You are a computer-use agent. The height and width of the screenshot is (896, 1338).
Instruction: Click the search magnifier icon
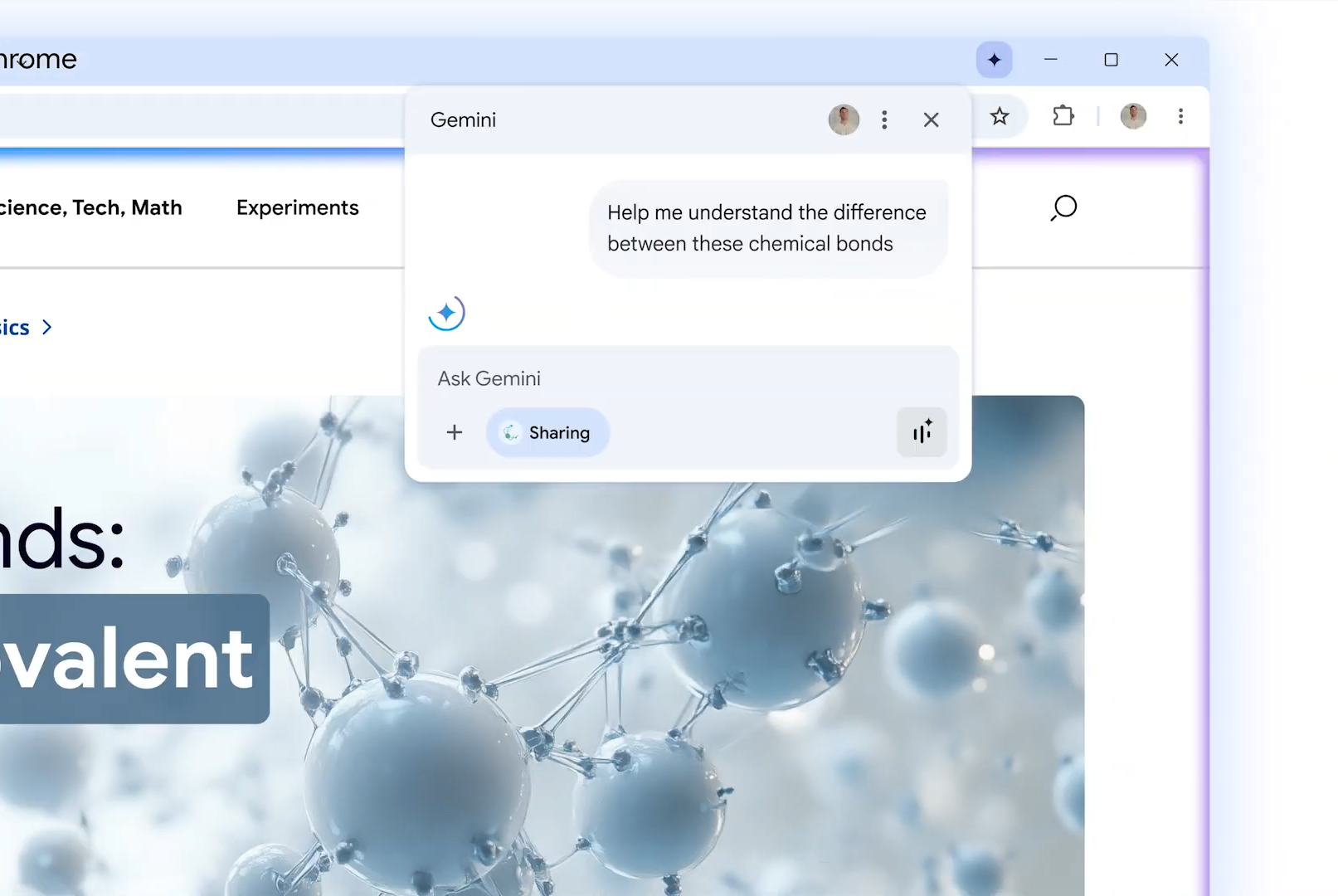[x=1063, y=208]
